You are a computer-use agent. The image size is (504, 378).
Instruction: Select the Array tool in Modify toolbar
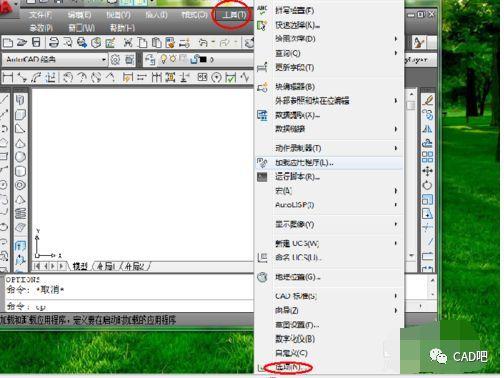pos(428,157)
